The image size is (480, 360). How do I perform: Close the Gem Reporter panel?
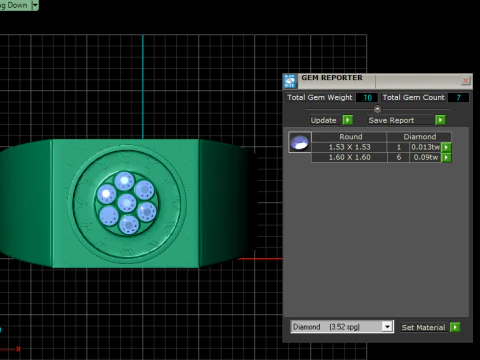click(x=465, y=80)
